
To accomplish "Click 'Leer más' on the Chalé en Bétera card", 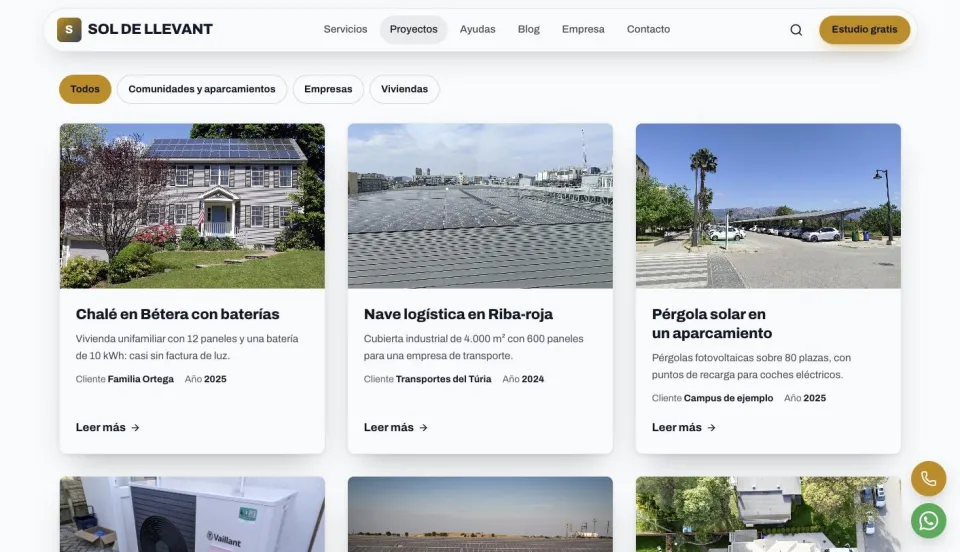I will coord(108,427).
